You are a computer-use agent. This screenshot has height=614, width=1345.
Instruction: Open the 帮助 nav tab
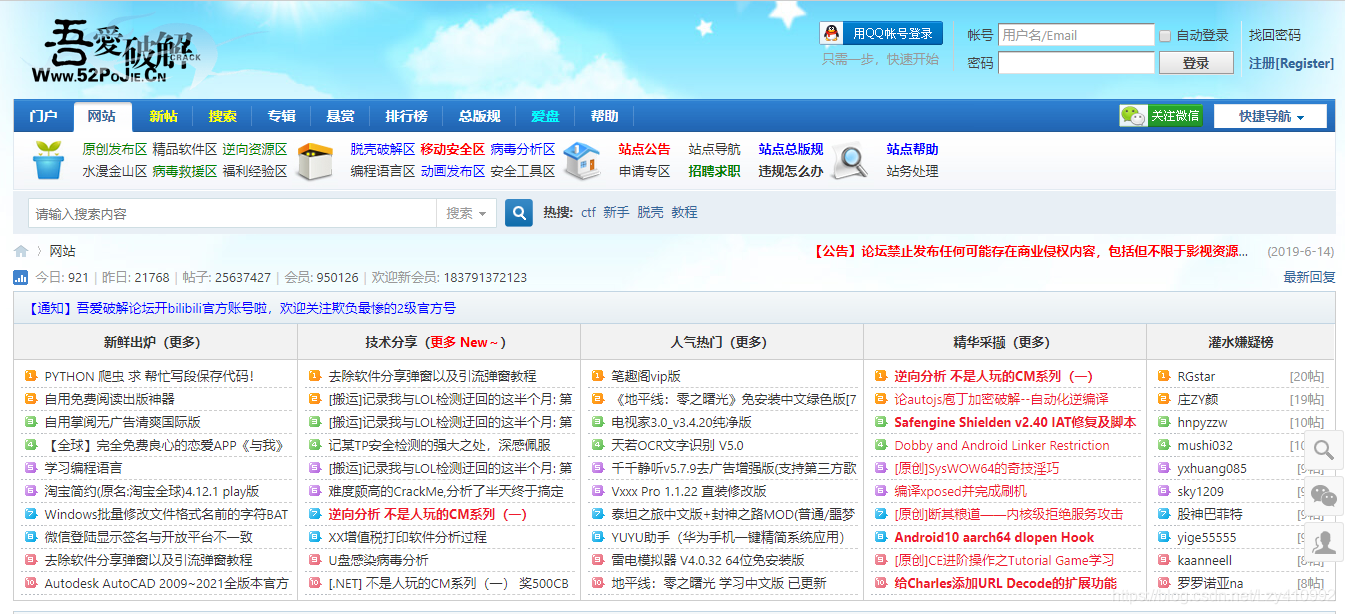[604, 116]
